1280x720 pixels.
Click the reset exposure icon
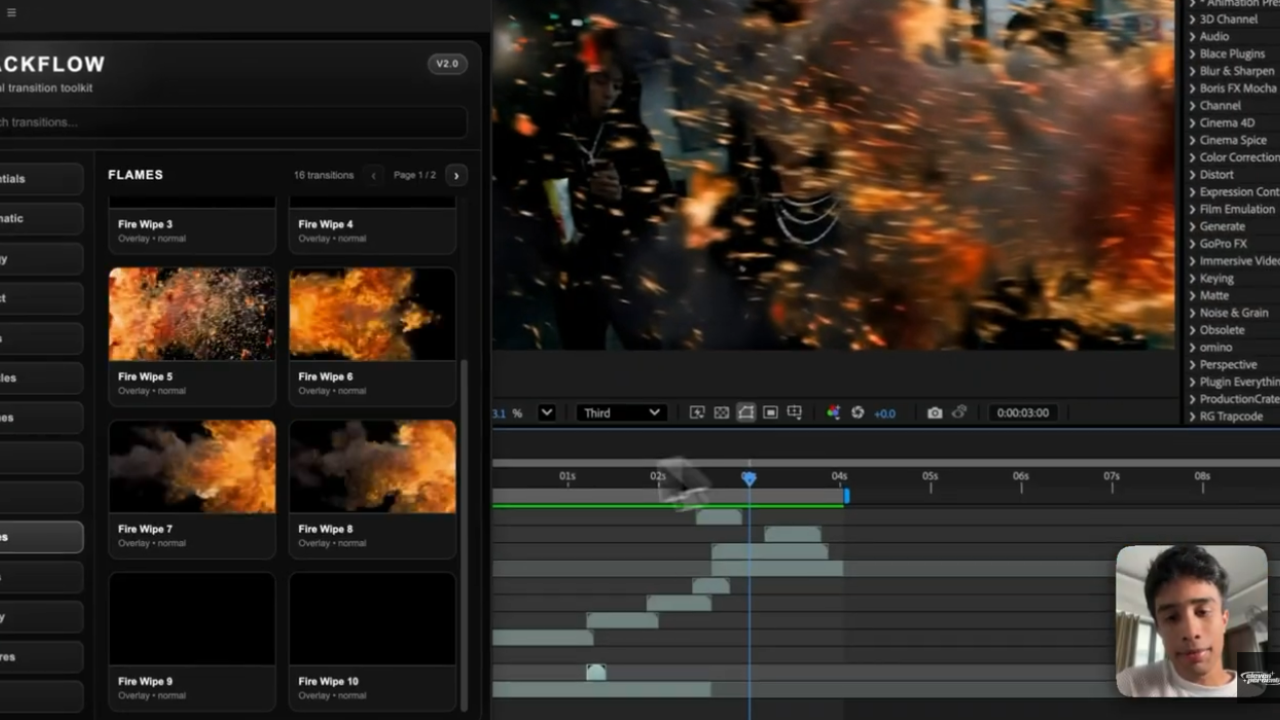pos(857,412)
